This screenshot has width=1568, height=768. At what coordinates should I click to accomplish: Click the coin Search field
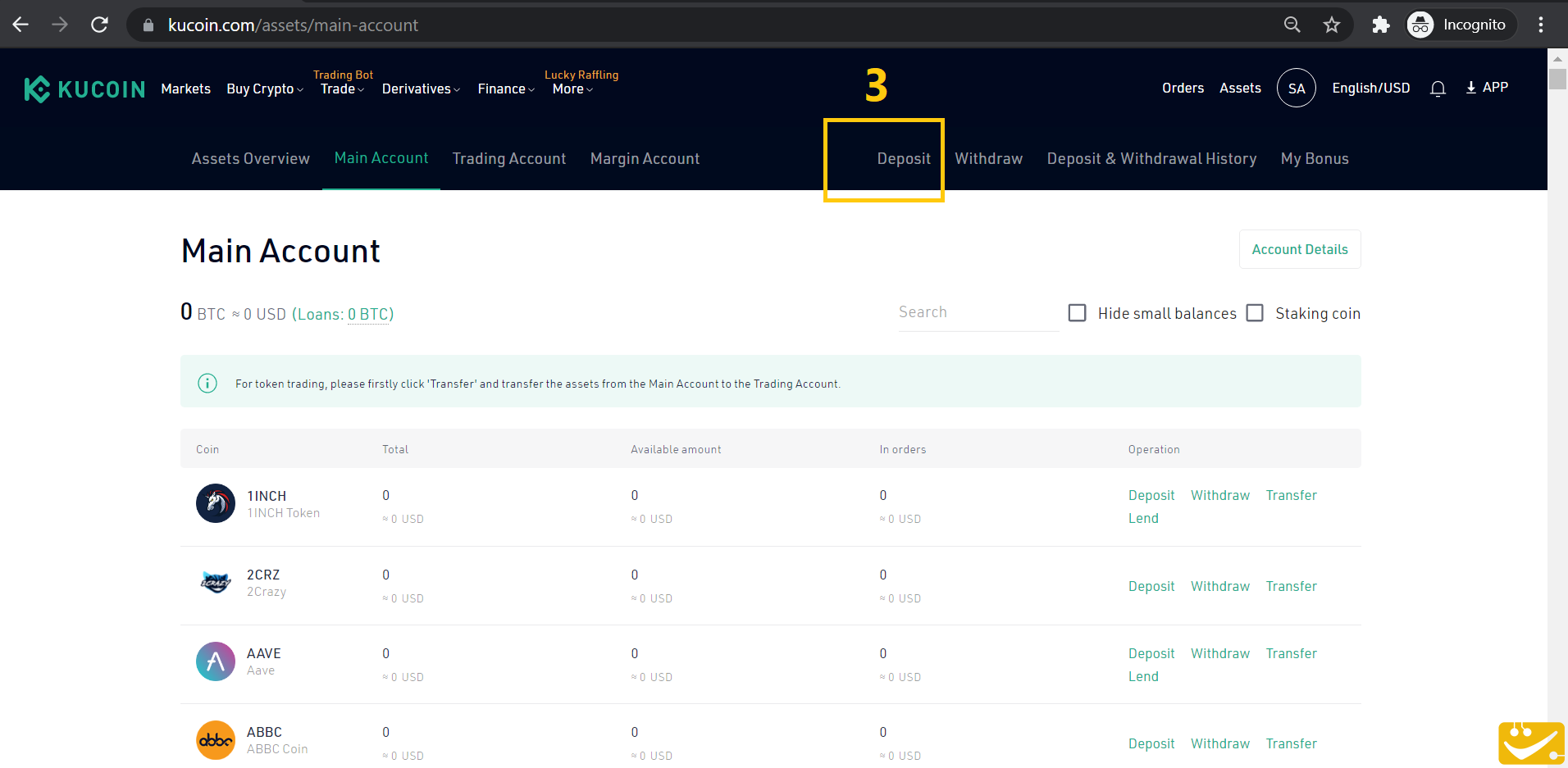[978, 312]
